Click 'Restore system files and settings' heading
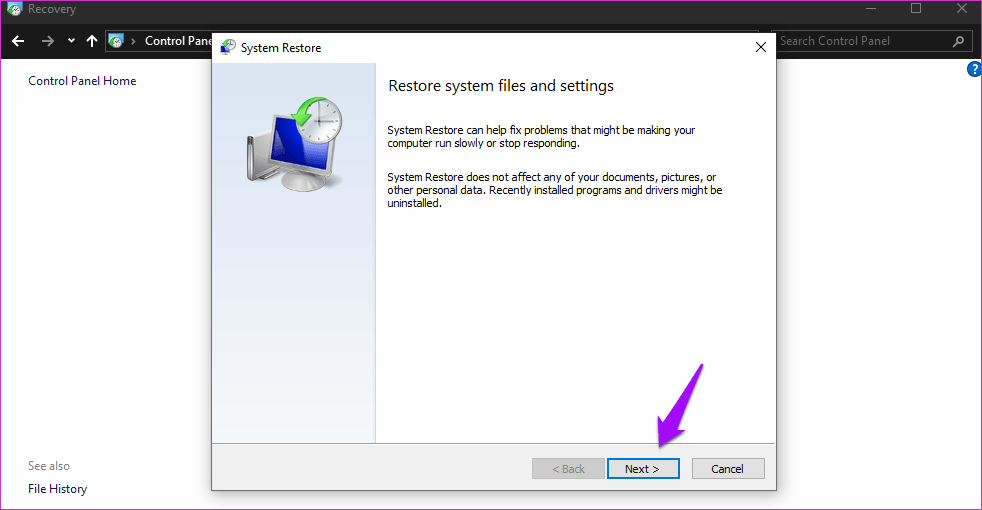The image size is (982, 510). tap(501, 86)
